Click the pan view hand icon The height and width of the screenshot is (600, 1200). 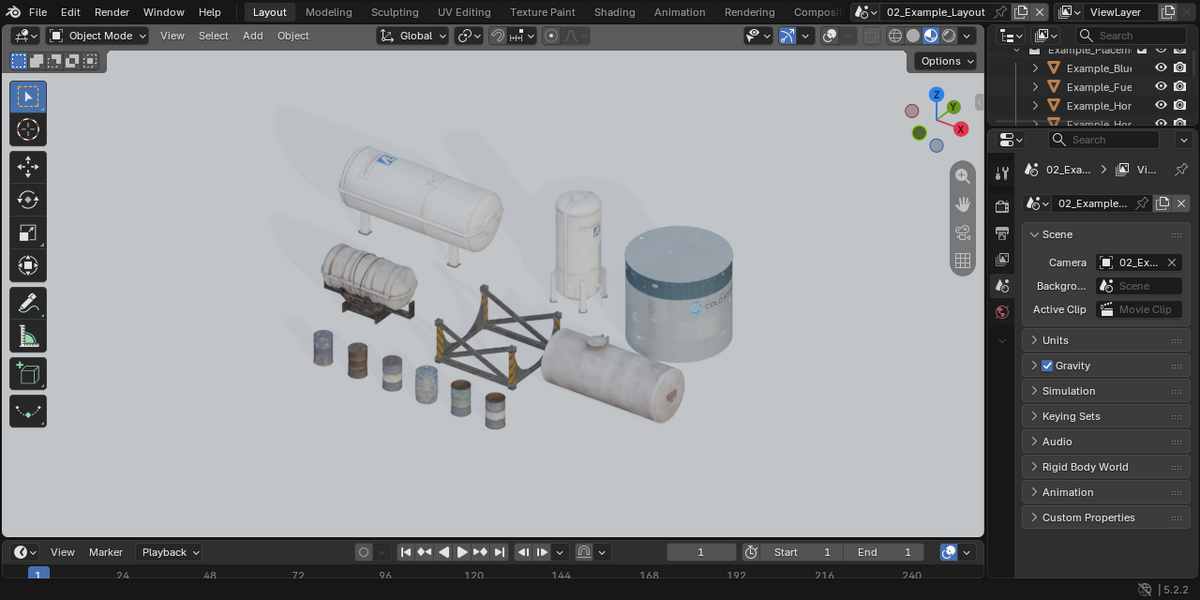963,204
